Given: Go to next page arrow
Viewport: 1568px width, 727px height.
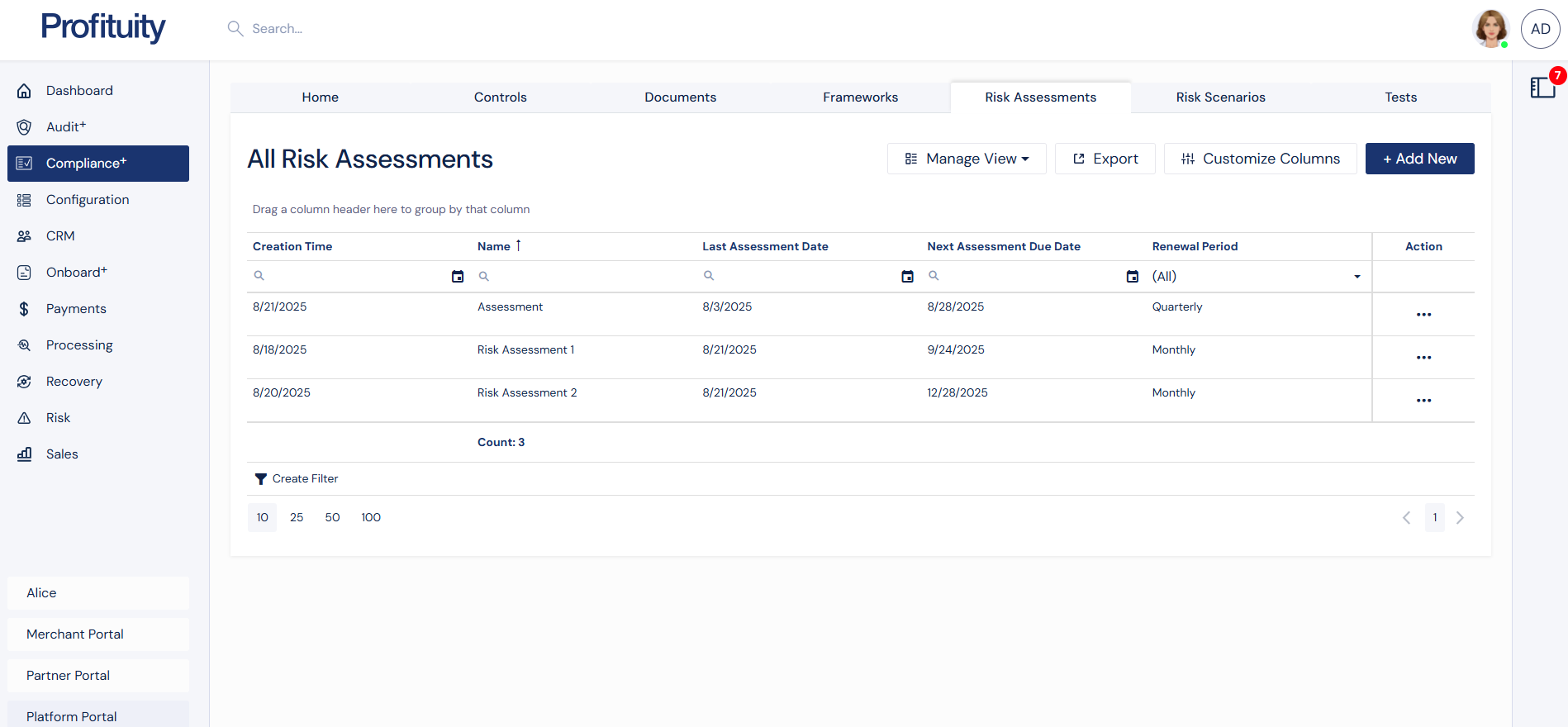Looking at the screenshot, I should (1460, 518).
